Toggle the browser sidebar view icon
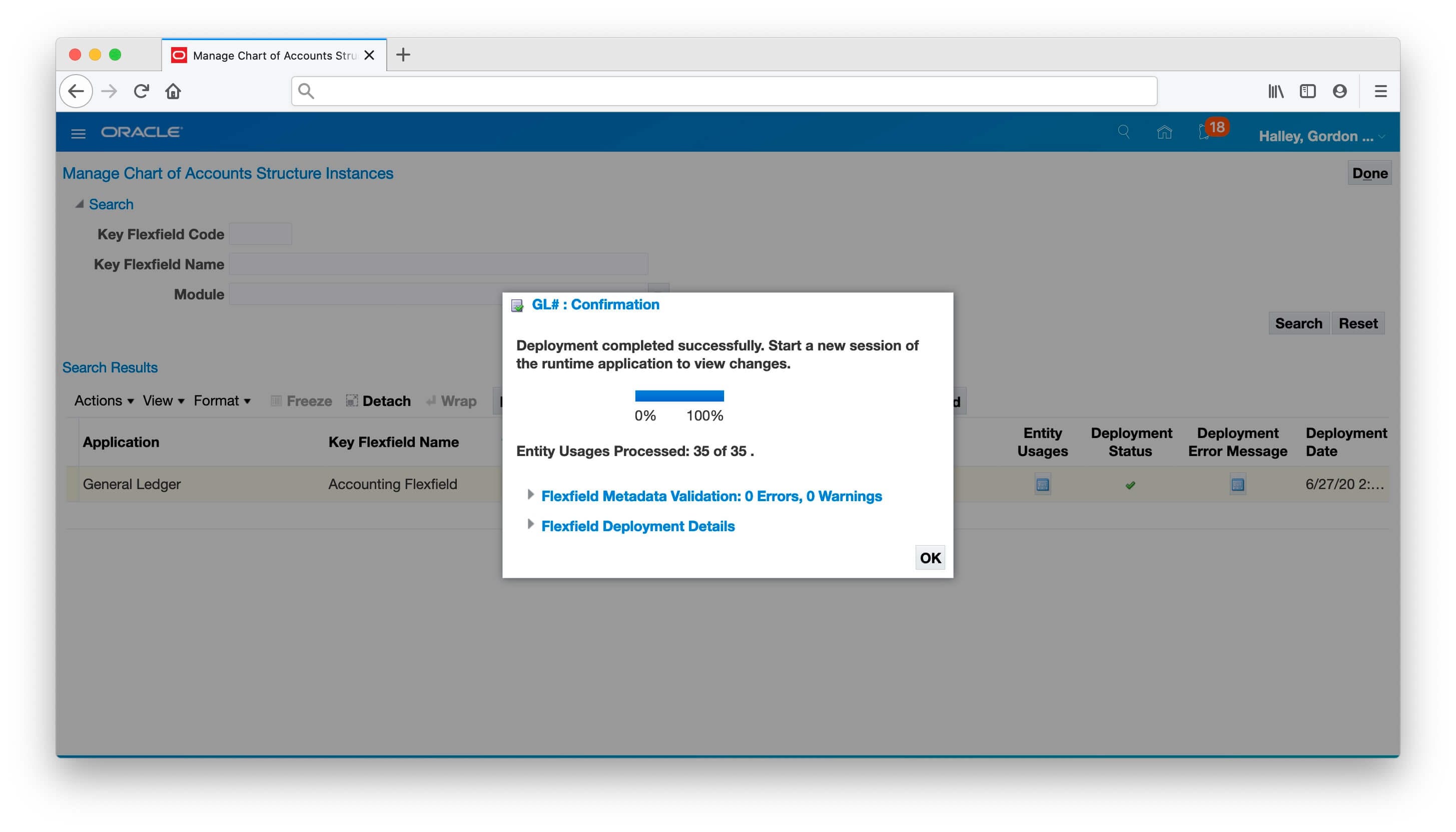This screenshot has width=1456, height=832. coord(1307,92)
